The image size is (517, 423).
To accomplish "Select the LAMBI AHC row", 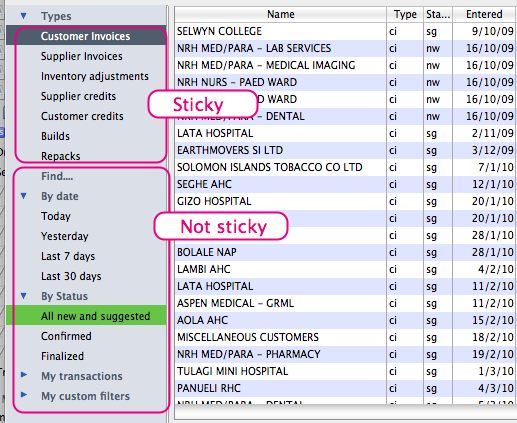I will tap(346, 269).
